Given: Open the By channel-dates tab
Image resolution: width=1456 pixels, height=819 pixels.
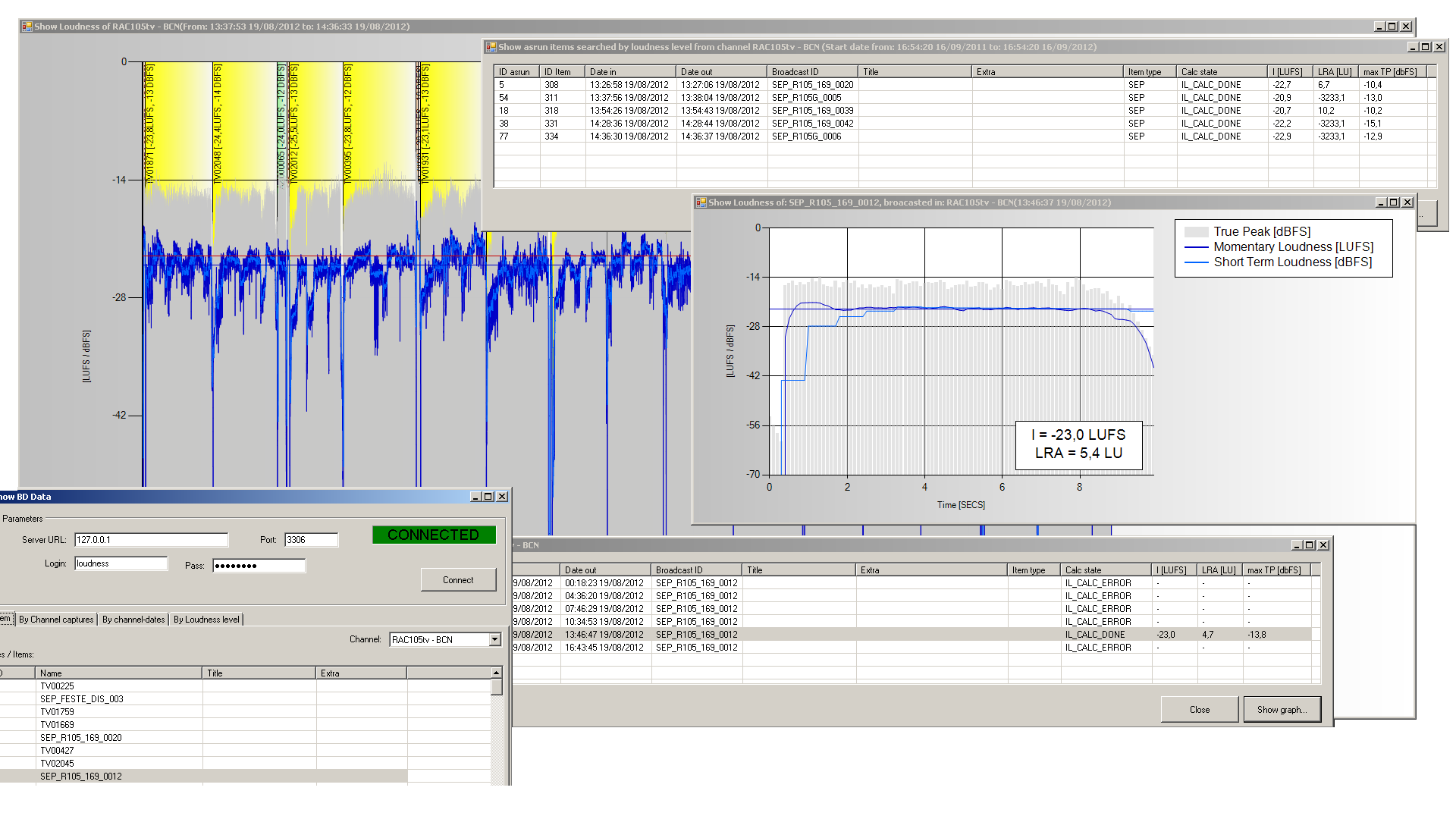Looking at the screenshot, I should coord(133,620).
